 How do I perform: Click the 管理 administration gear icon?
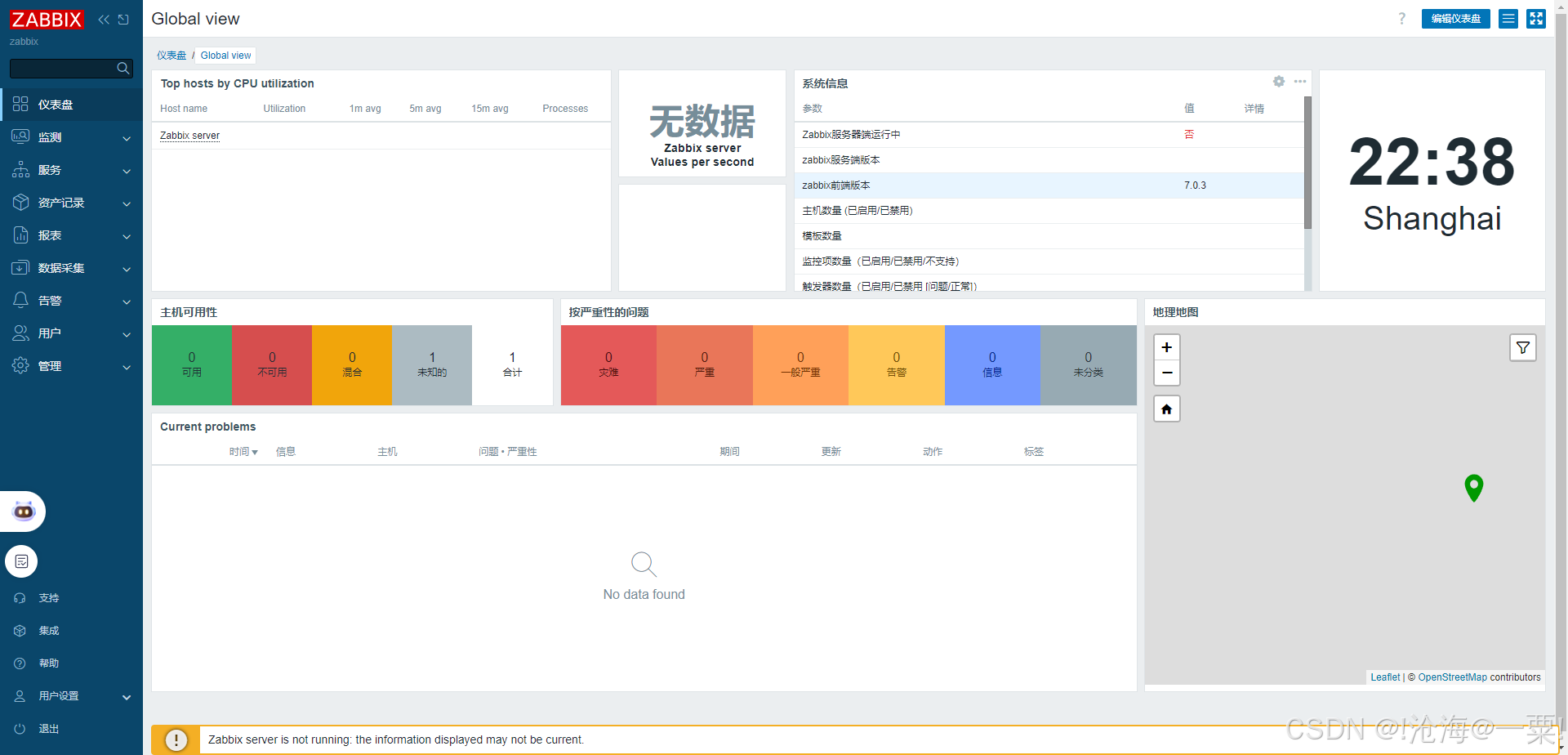point(20,365)
